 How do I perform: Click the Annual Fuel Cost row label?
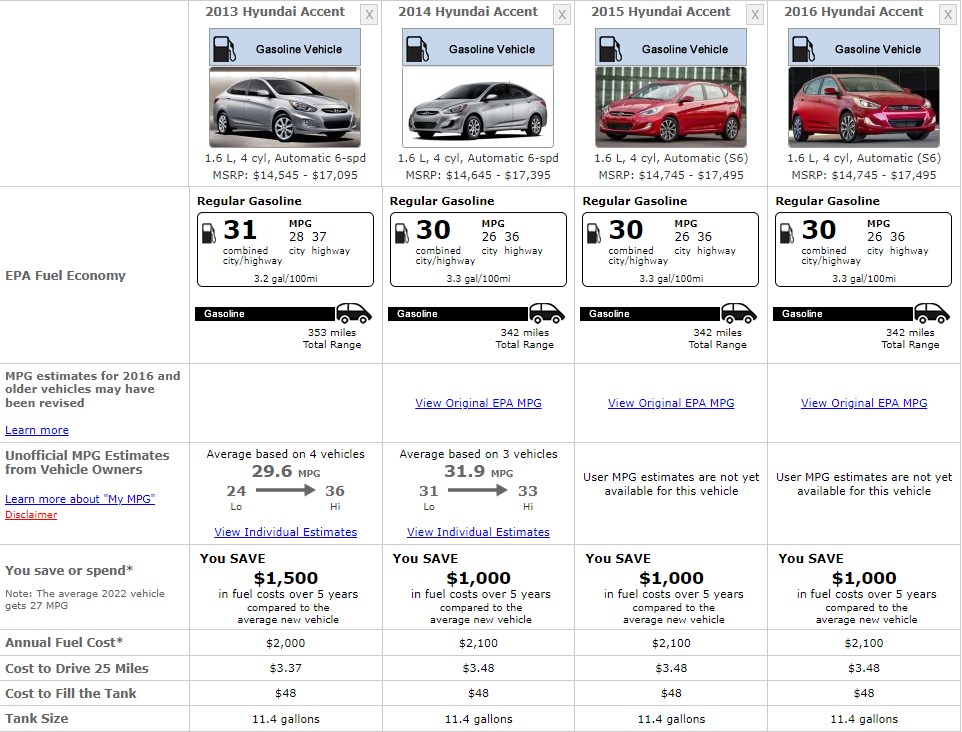pyautogui.click(x=64, y=642)
